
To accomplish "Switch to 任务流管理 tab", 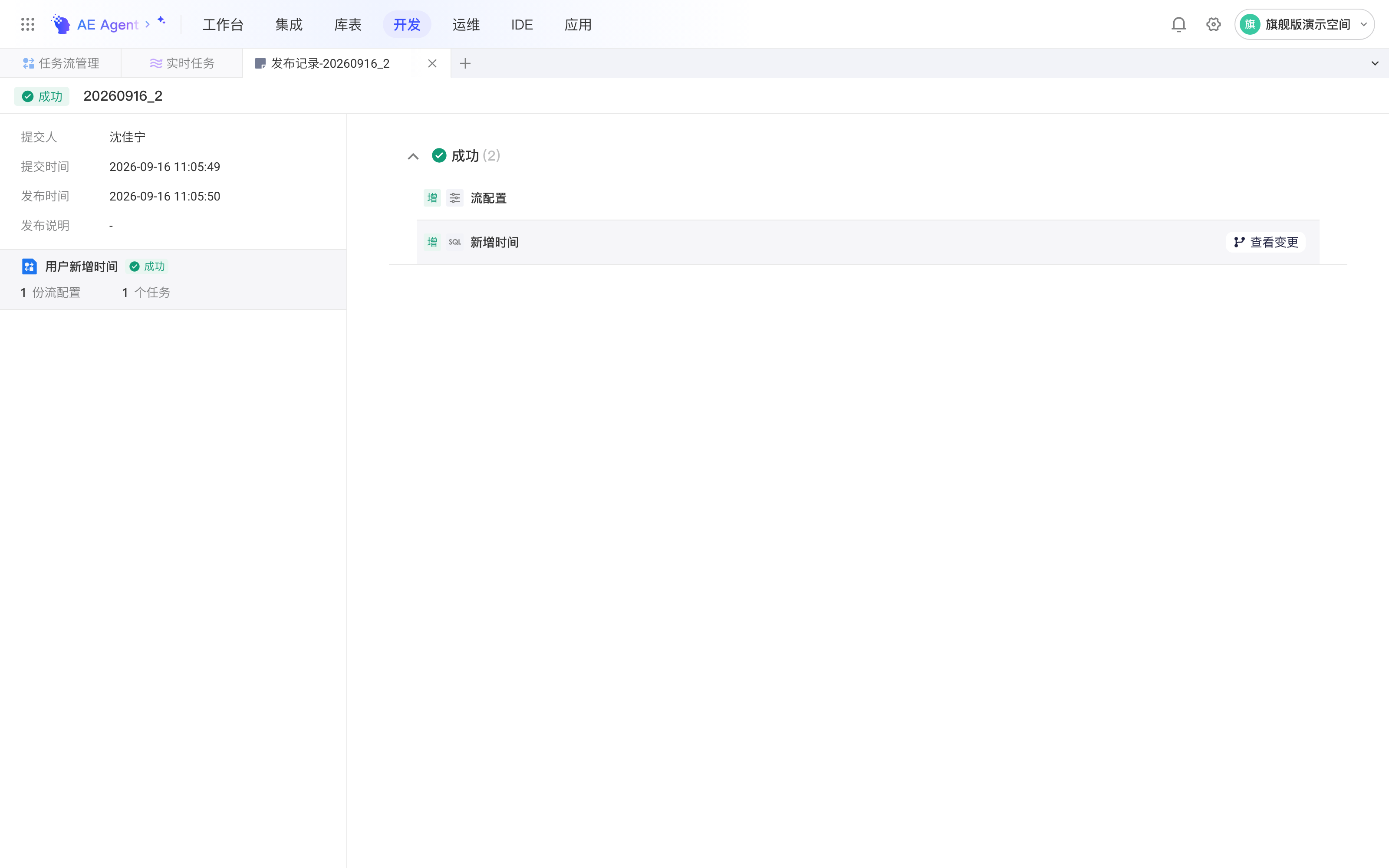I will pyautogui.click(x=61, y=63).
